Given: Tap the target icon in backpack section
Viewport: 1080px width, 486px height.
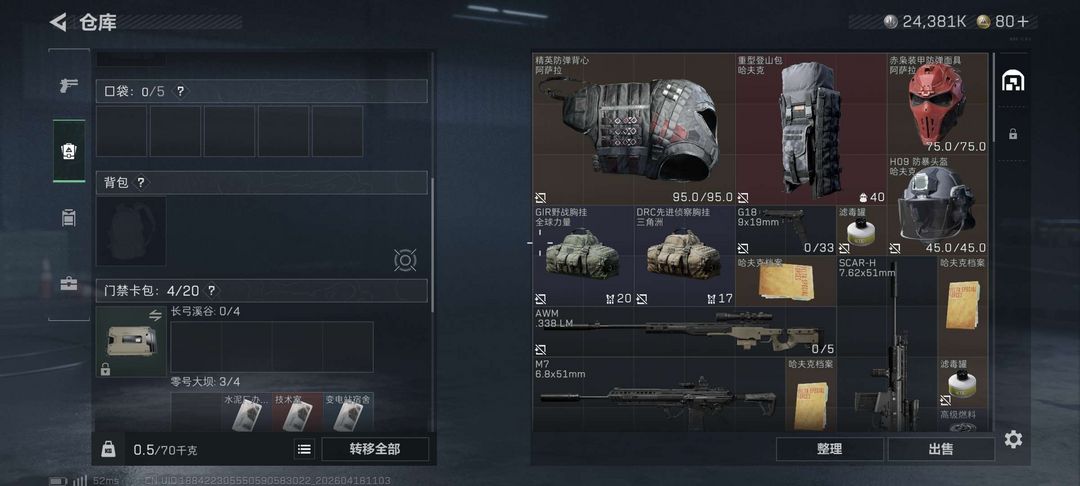Looking at the screenshot, I should 405,260.
